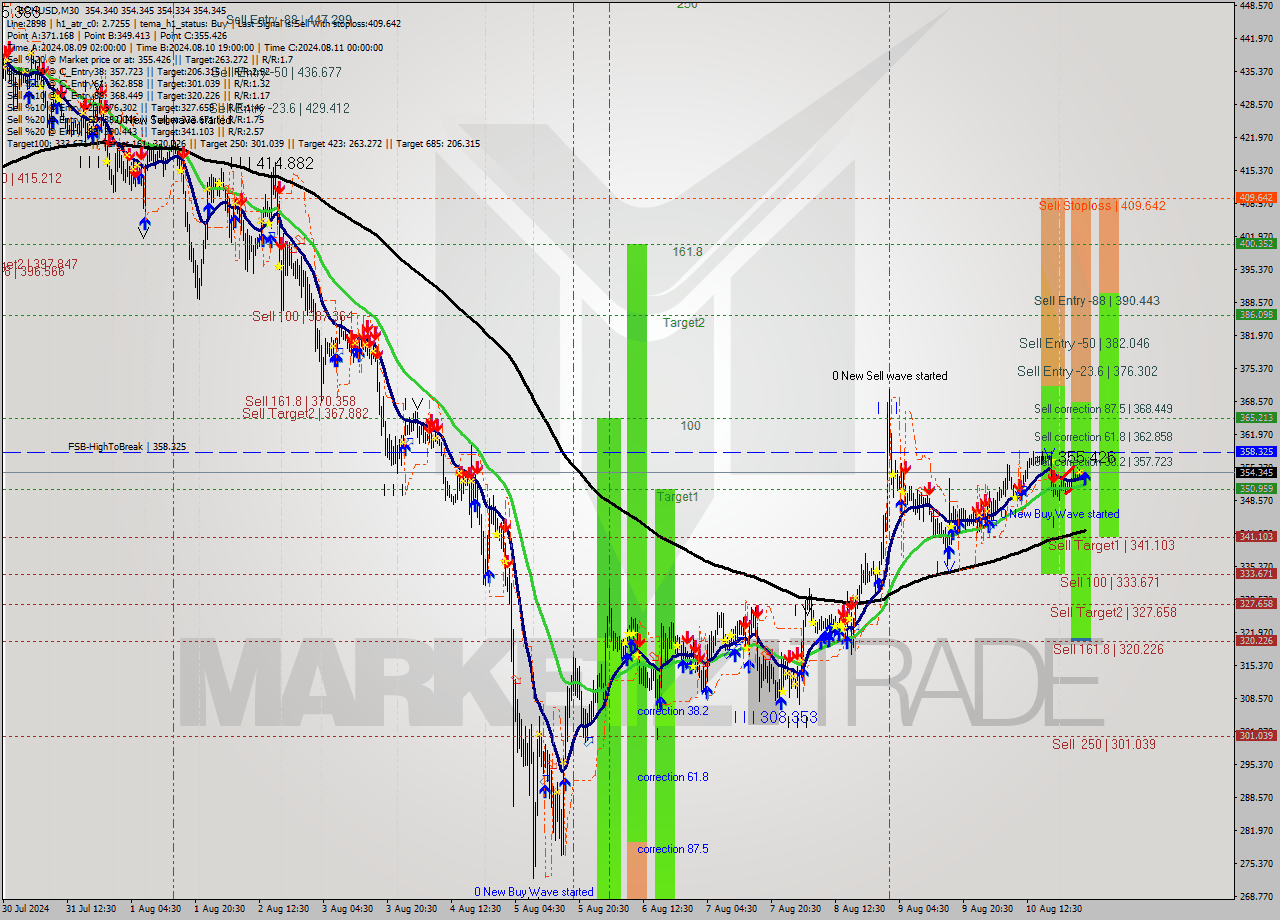Select 'Sell Entry -23.6 | 376.302' label
The height and width of the screenshot is (920, 1280).
pyautogui.click(x=1088, y=372)
